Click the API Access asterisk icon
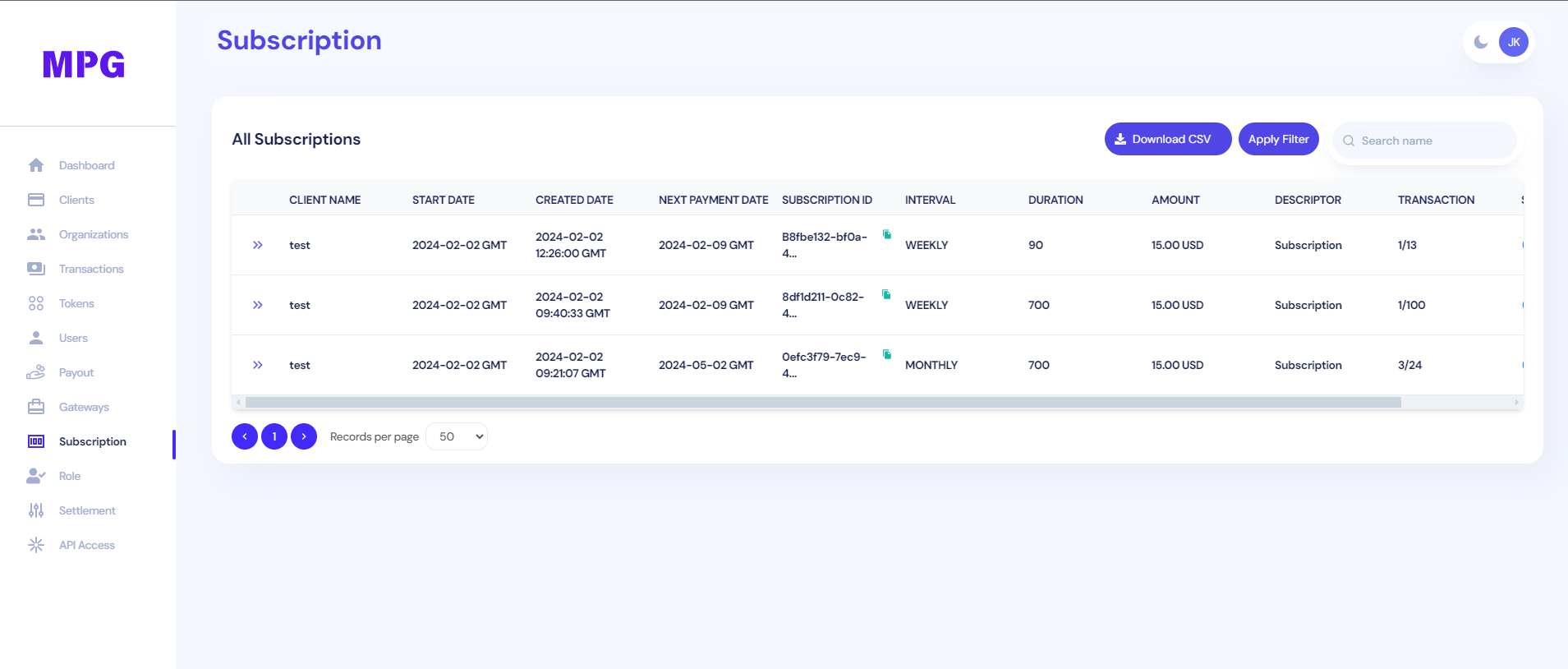The height and width of the screenshot is (669, 1568). pyautogui.click(x=36, y=545)
